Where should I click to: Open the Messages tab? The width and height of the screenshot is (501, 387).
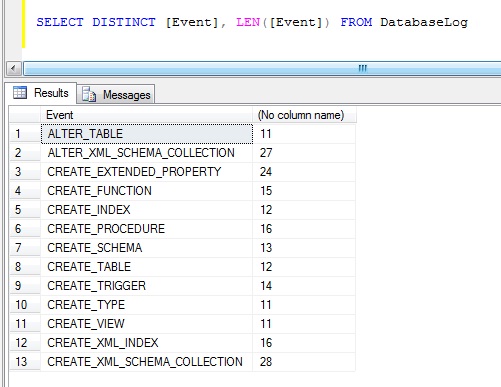point(116,94)
